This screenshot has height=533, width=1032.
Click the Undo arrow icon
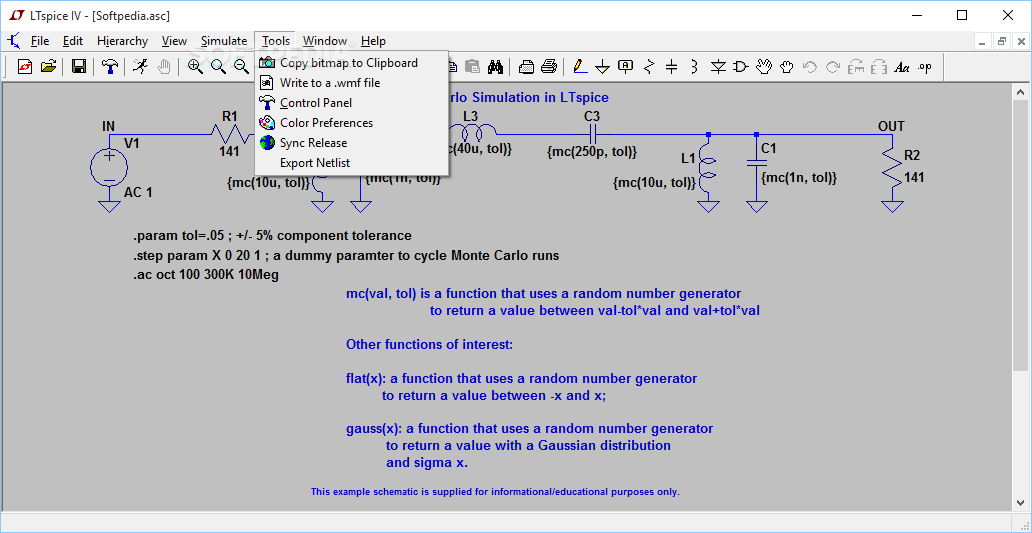click(x=810, y=66)
